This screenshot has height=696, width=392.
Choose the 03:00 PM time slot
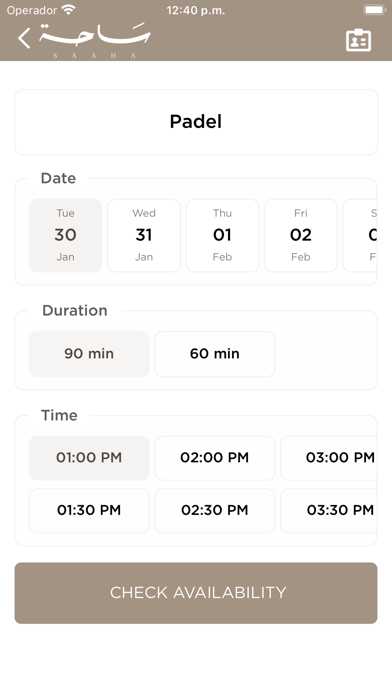coord(329,458)
